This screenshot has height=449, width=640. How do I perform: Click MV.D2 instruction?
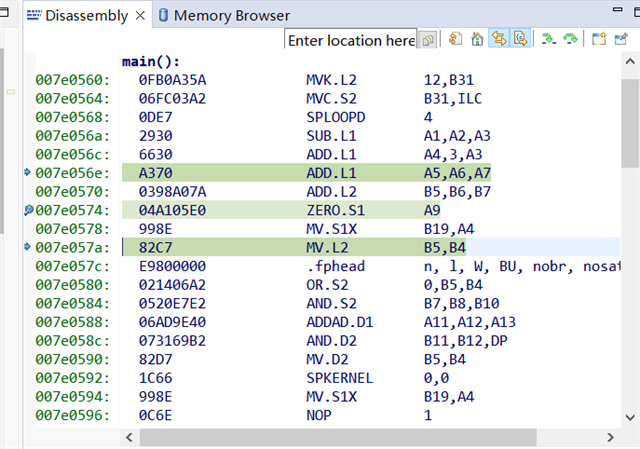[327, 360]
